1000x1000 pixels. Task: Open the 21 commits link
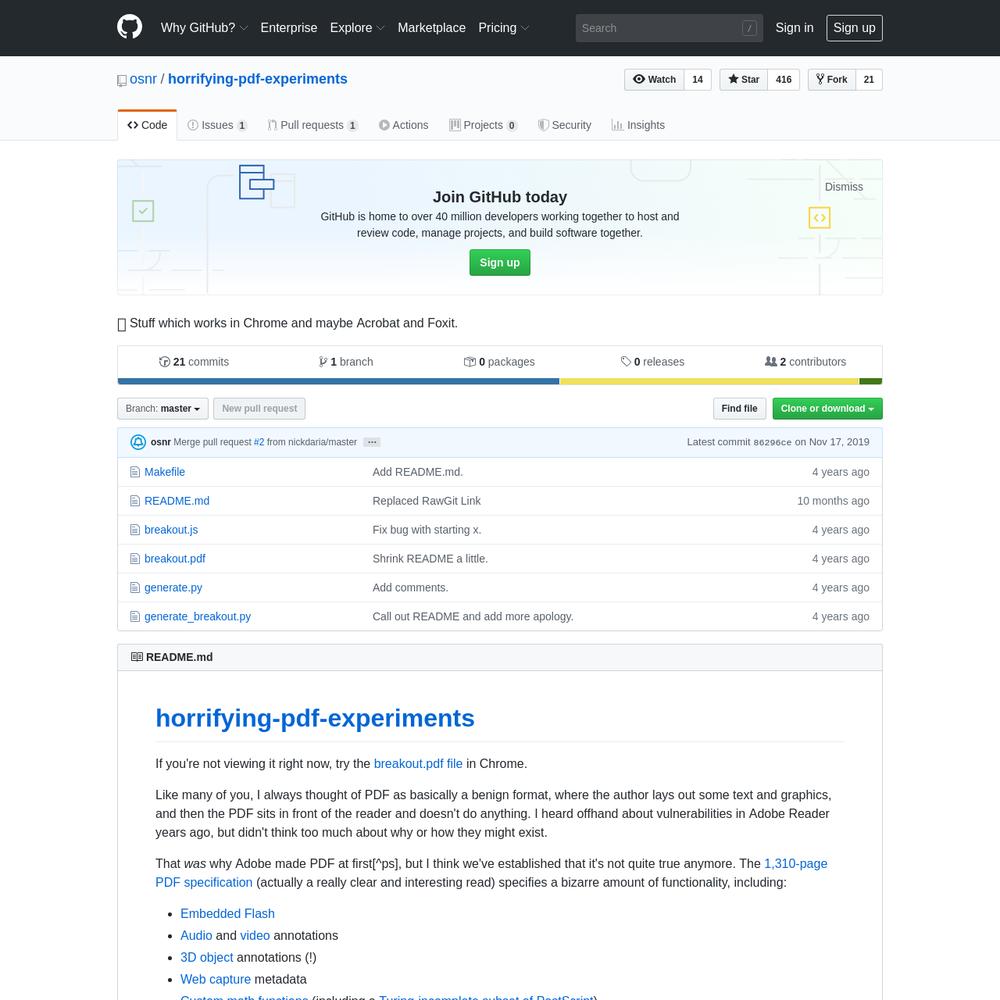point(194,362)
